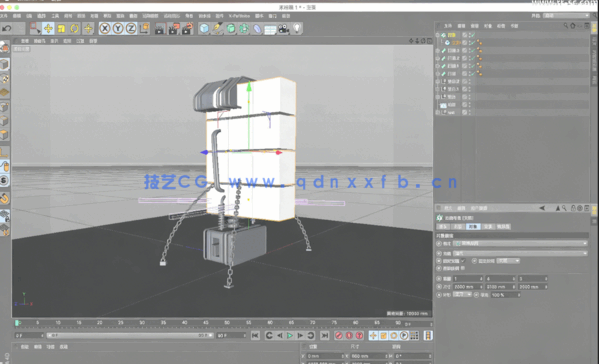The image size is (599, 364).
Task: Toggle the Y axis lock
Action: (x=118, y=28)
